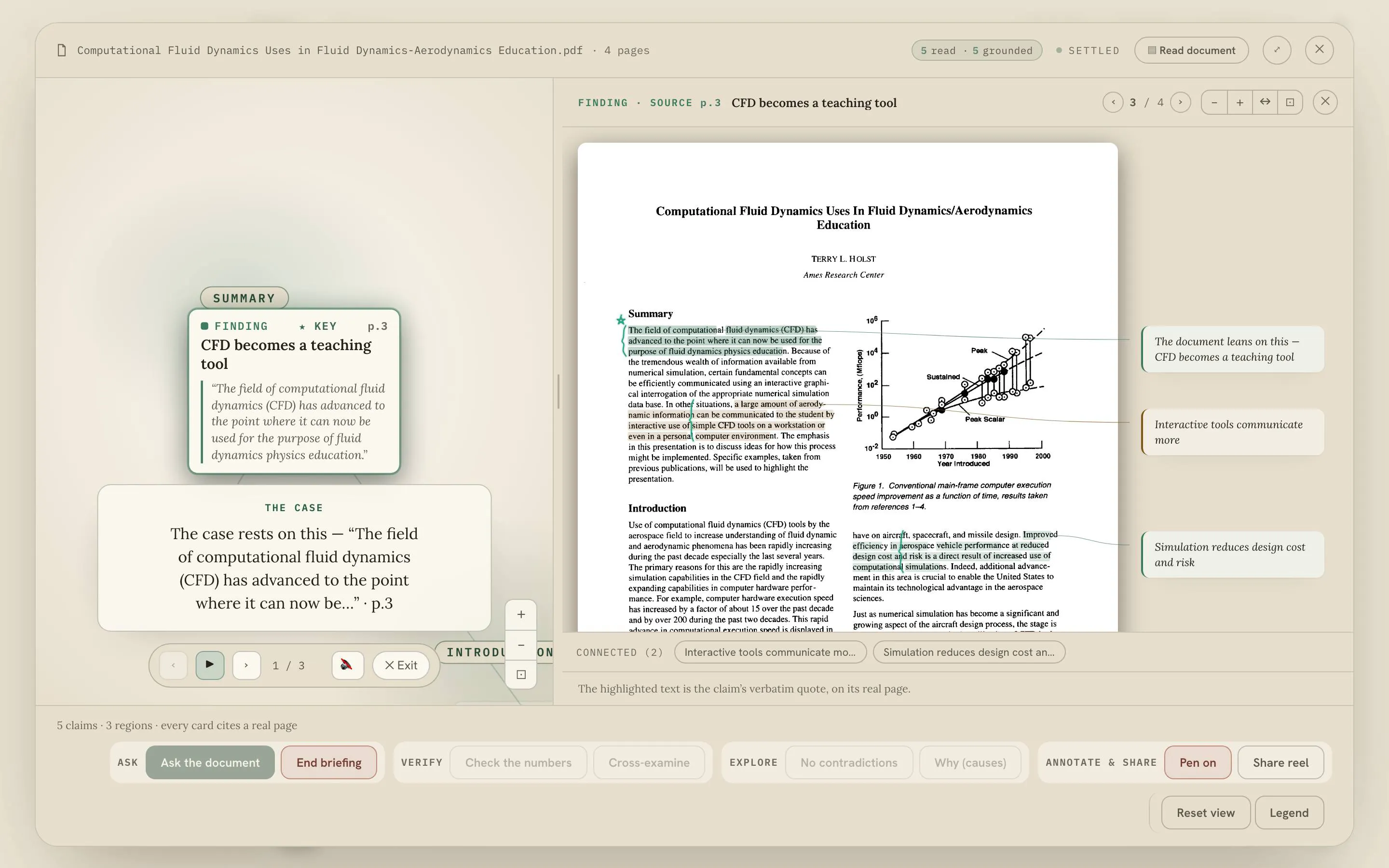This screenshot has height=868, width=1389.
Task: Select margin note about CFD teaching tool
Action: (1232, 349)
